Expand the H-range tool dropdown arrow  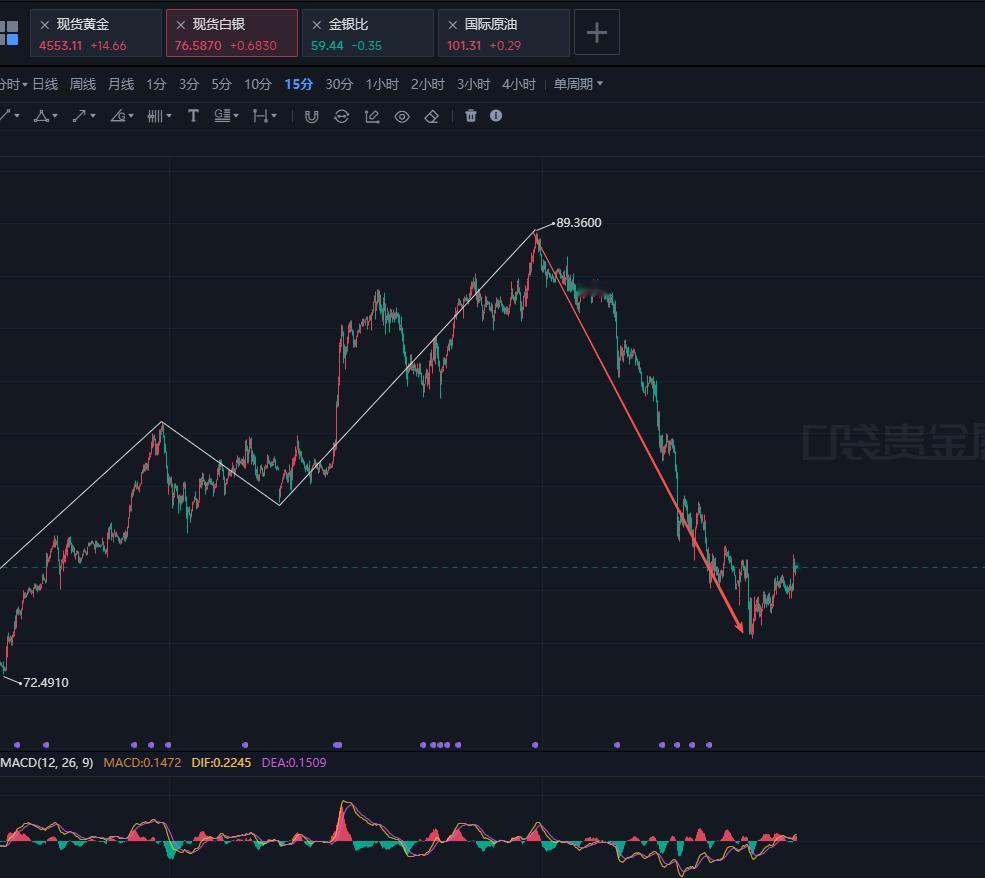275,116
